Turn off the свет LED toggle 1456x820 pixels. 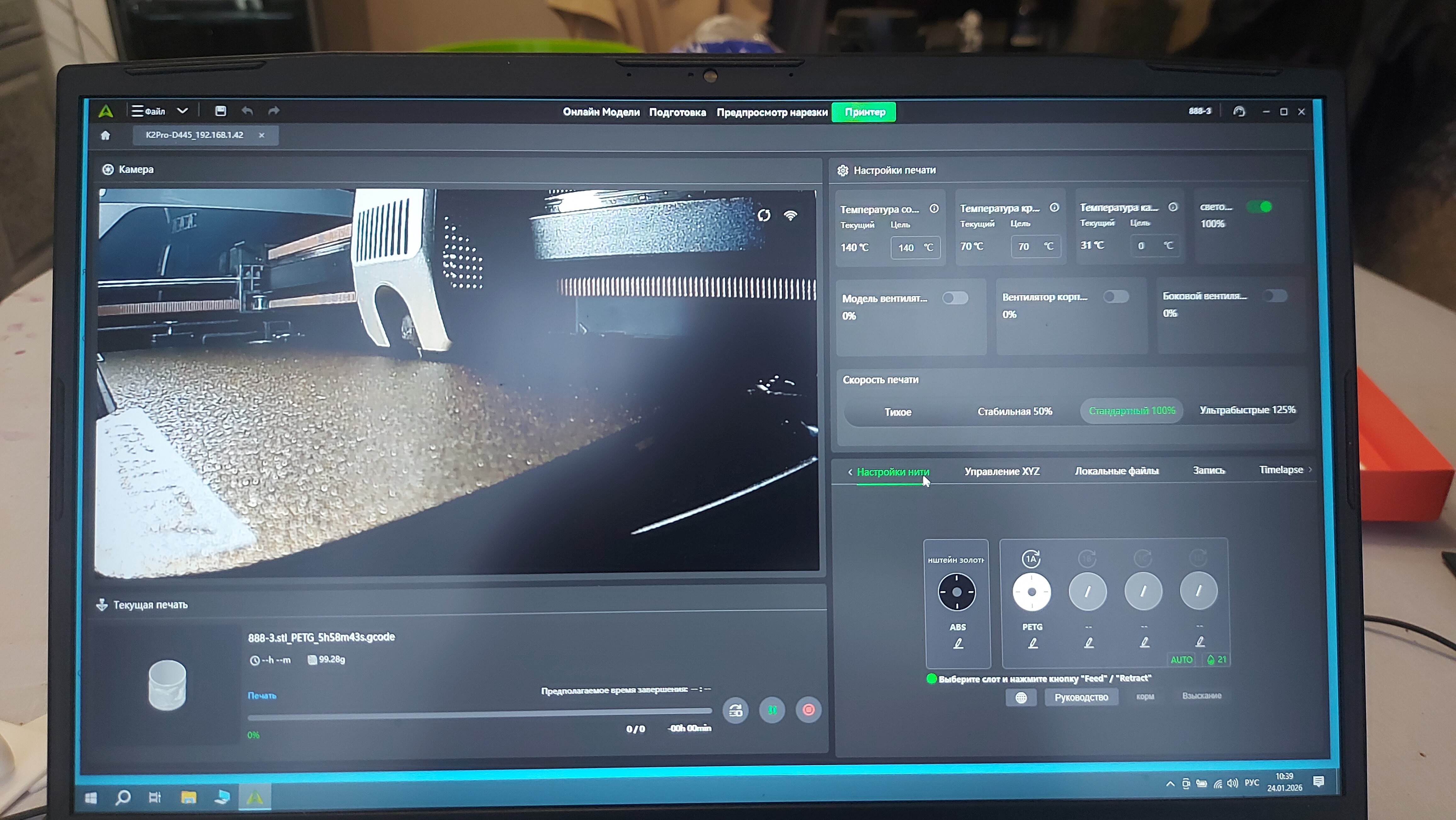[x=1259, y=207]
